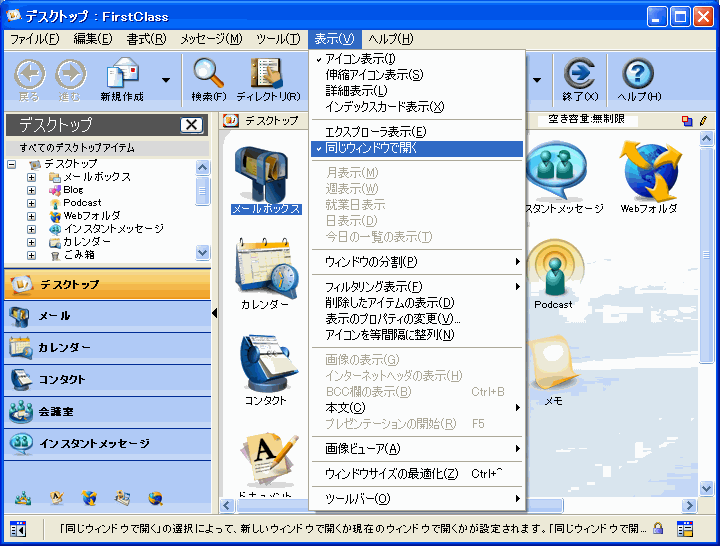The image size is (720, 546).
Task: Expand the メールボックス tree node
Action: tap(32, 177)
